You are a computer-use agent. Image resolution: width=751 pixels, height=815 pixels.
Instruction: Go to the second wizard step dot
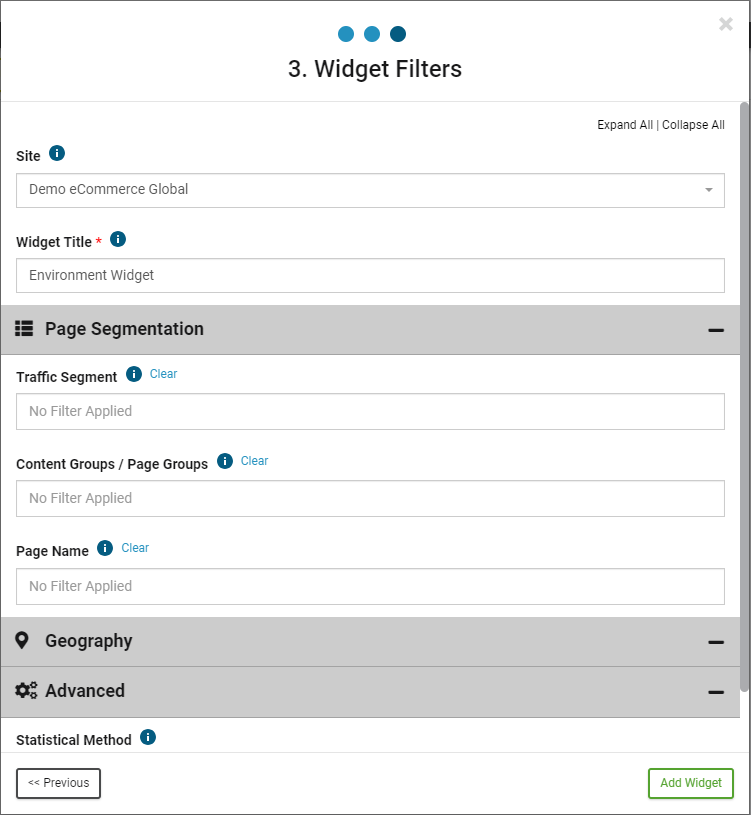click(372, 34)
